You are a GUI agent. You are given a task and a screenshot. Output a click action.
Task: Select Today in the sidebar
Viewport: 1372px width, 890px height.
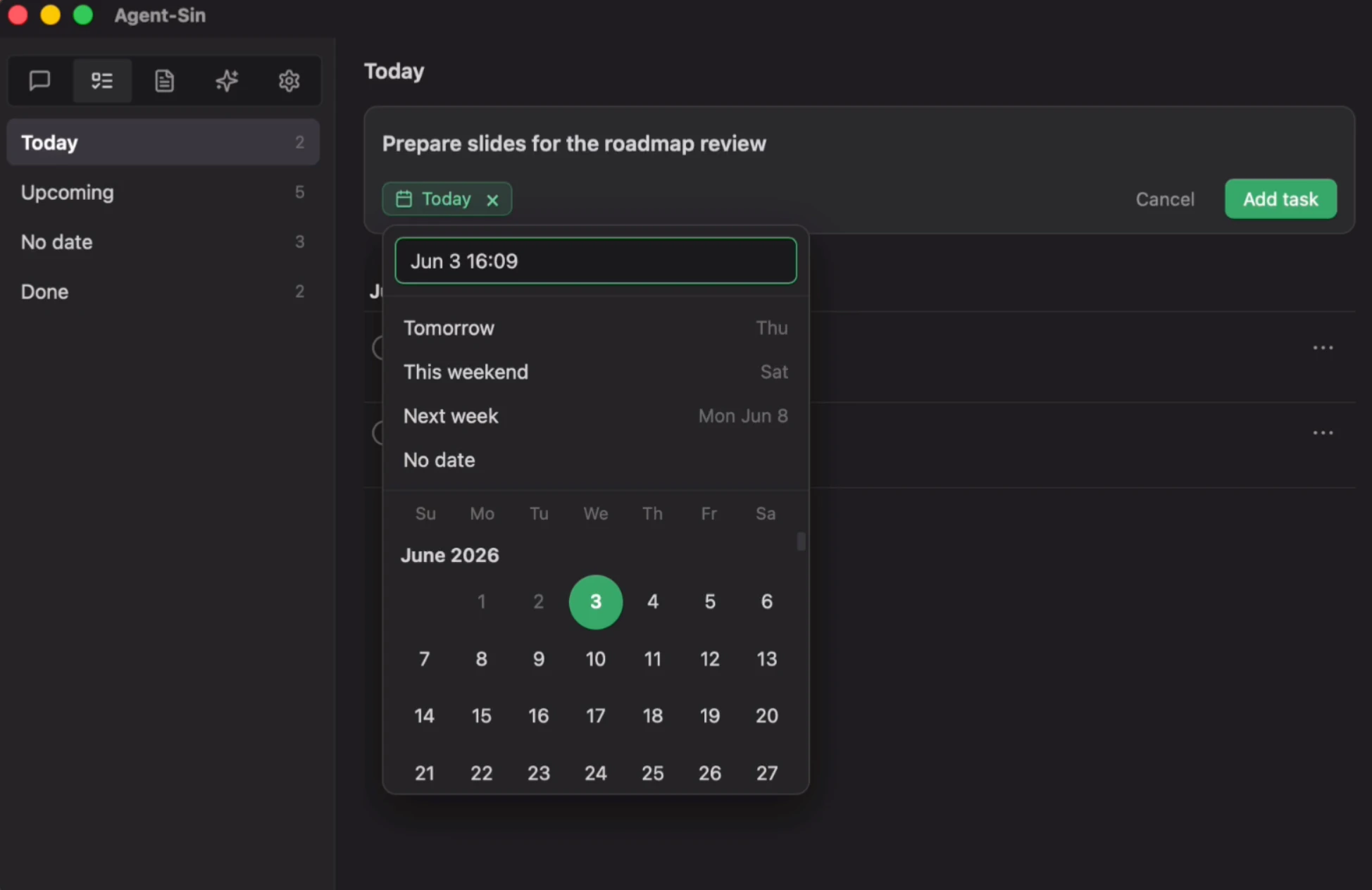(163, 142)
